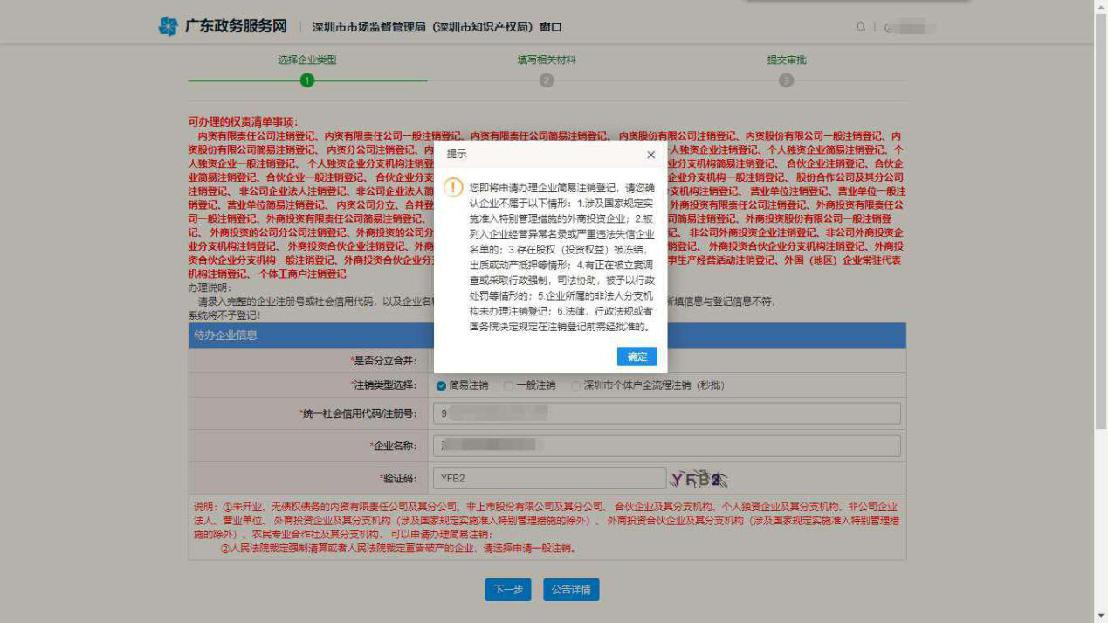Close the 提示 dialog with the X
This screenshot has height=623, width=1108.
[651, 155]
